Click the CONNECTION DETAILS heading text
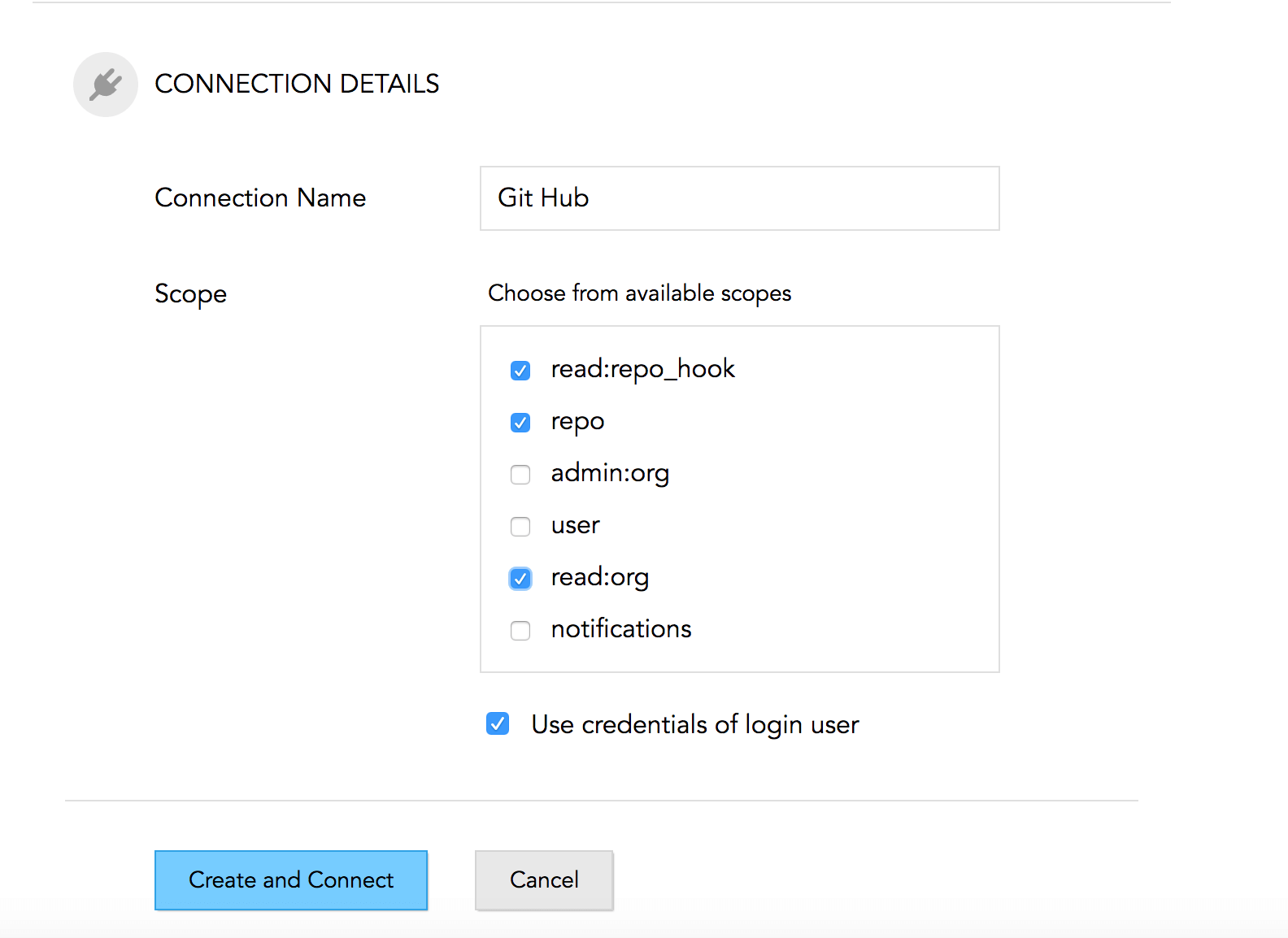This screenshot has width=1288, height=938. coord(297,84)
